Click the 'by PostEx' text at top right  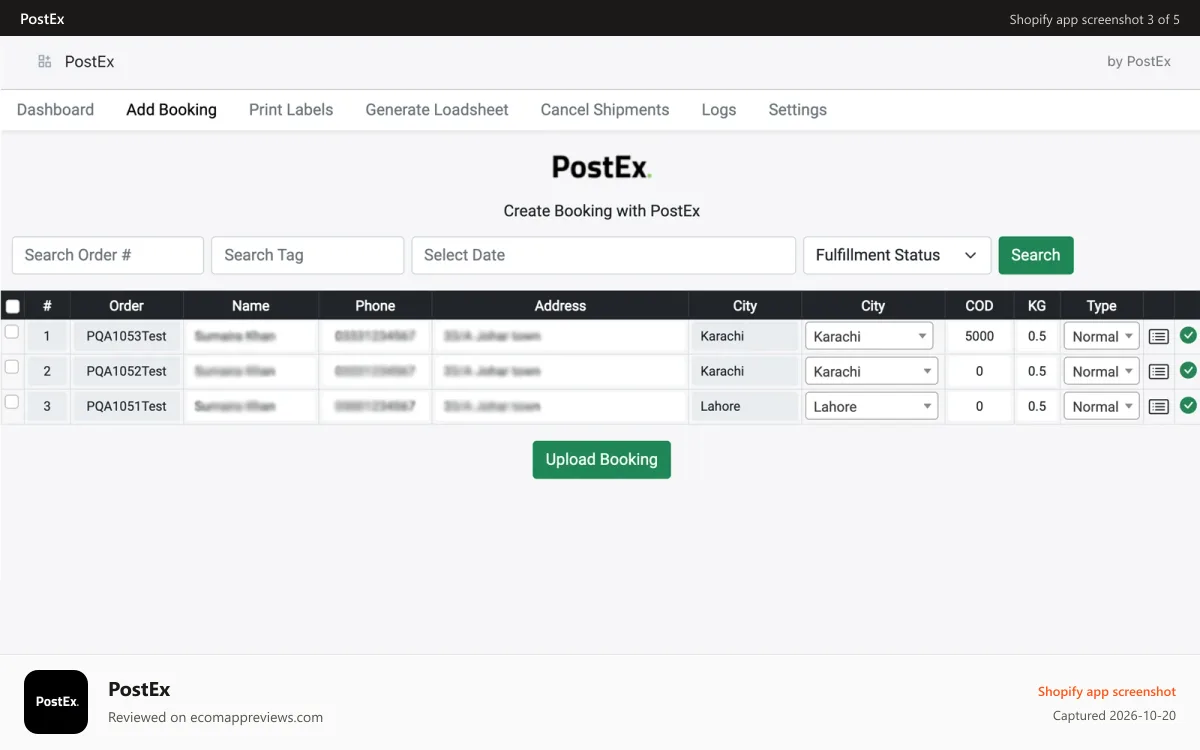pyautogui.click(x=1139, y=62)
